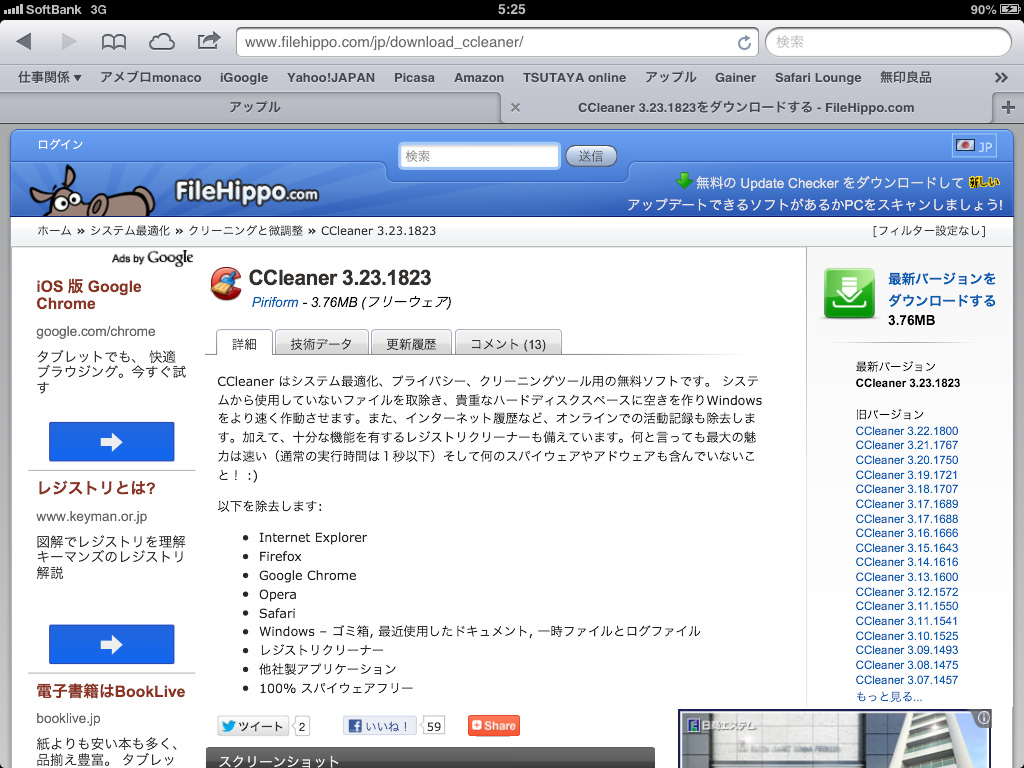Click the green Update Checker arrow icon

[684, 181]
